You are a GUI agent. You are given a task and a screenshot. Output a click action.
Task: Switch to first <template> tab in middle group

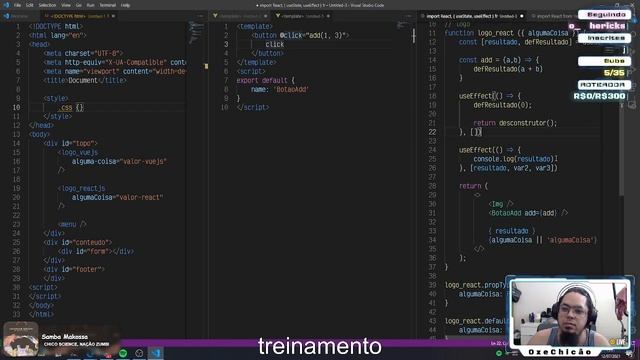pos(239,16)
